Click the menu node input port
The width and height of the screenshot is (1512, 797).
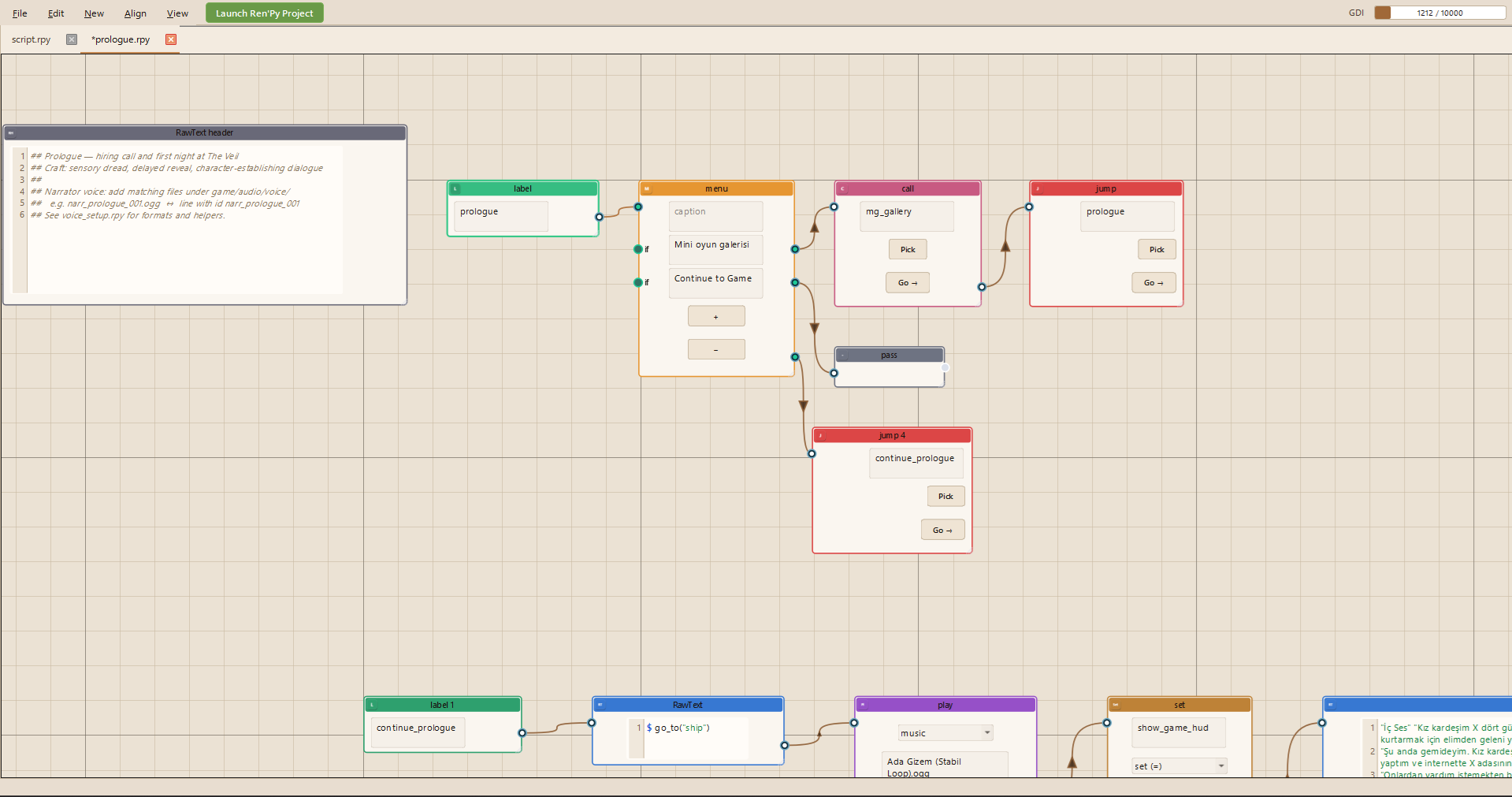click(638, 207)
